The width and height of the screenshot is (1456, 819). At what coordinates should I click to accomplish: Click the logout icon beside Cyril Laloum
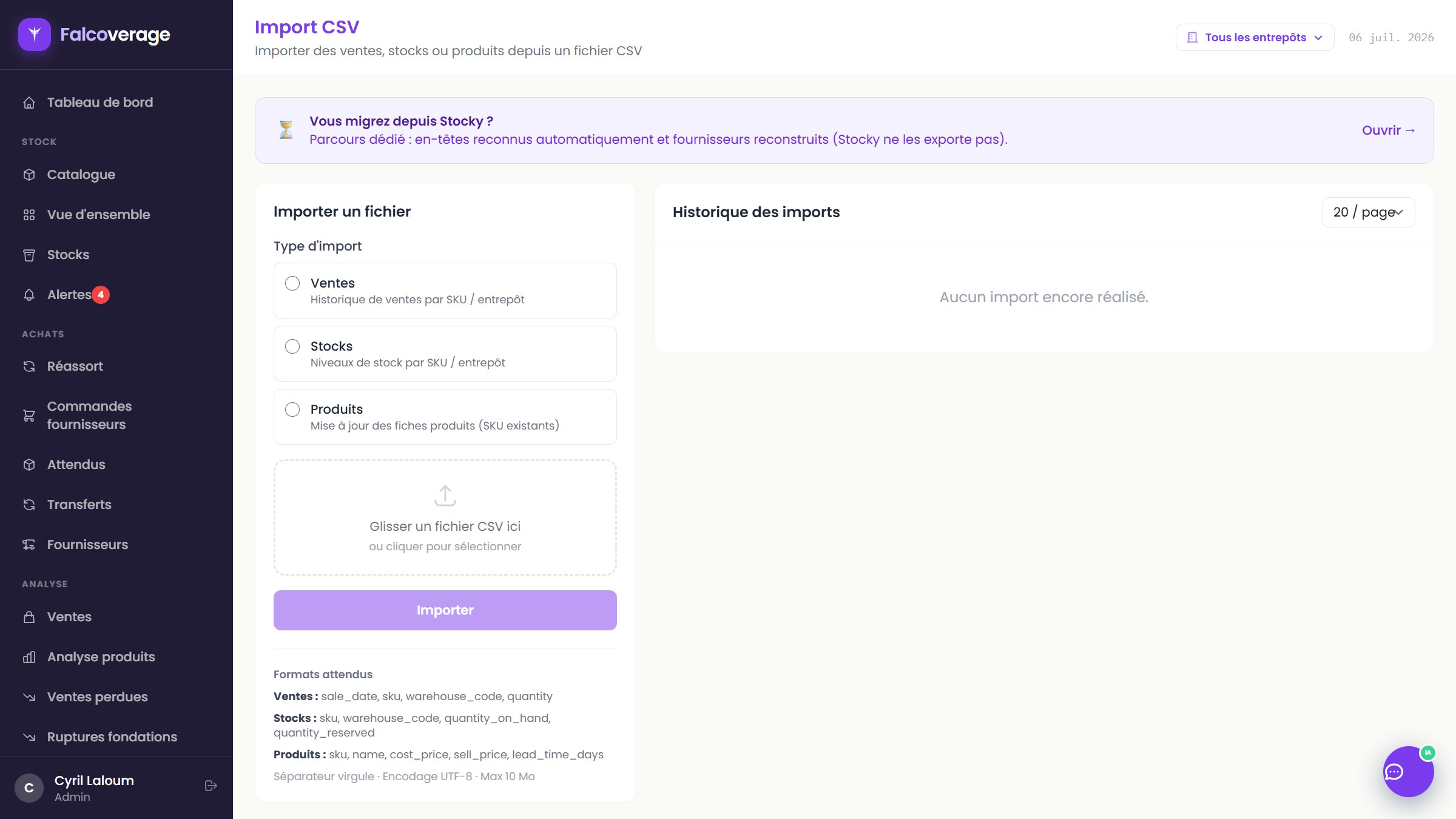pos(211,786)
